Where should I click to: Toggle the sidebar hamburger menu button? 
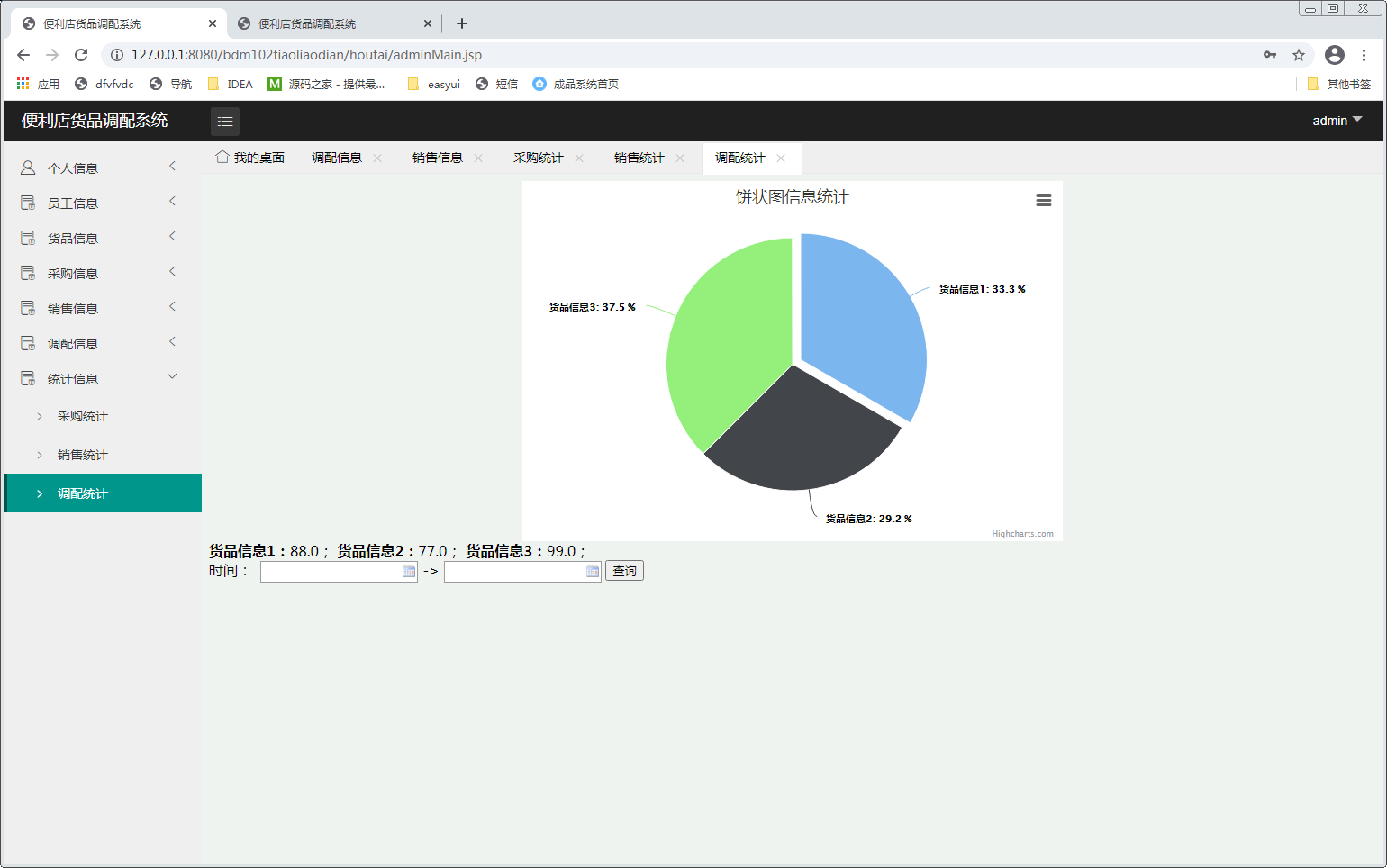coord(225,121)
